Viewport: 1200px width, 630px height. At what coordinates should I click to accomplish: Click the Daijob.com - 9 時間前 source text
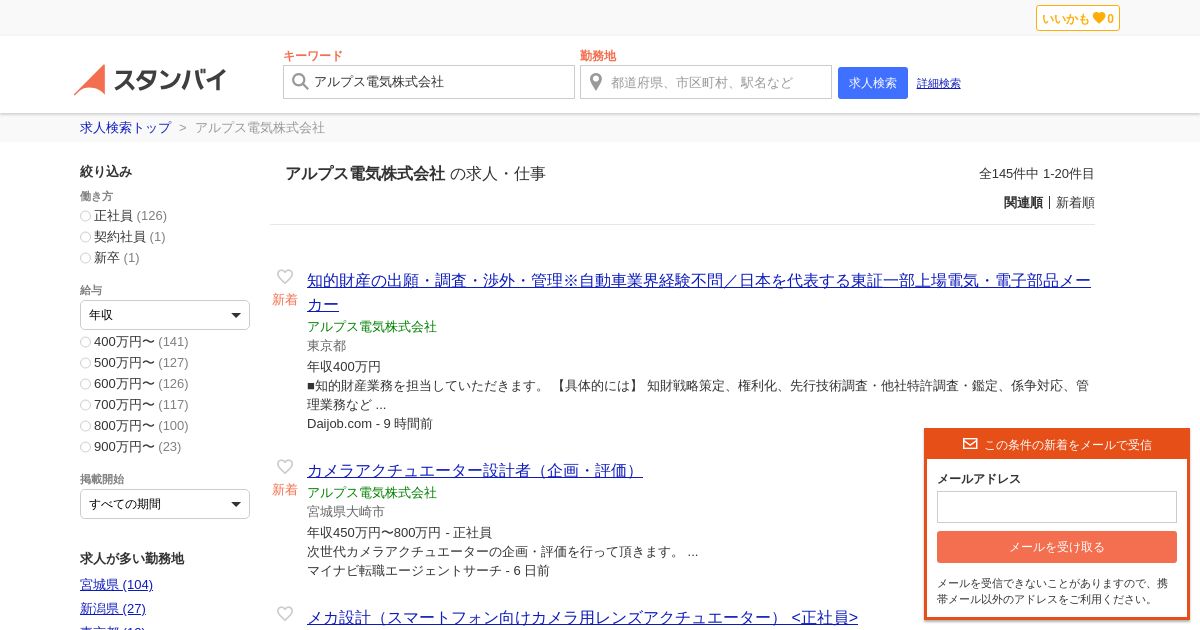370,424
